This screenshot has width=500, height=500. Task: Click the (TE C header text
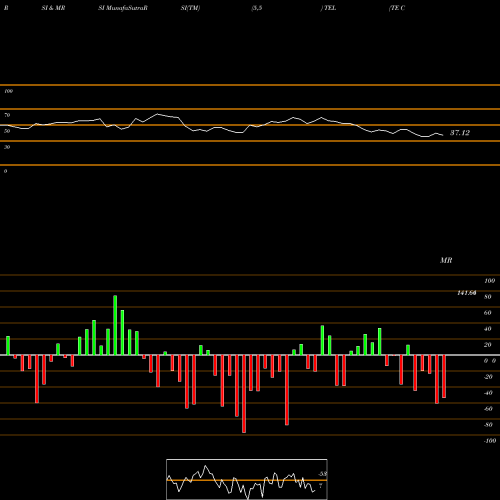click(x=397, y=8)
